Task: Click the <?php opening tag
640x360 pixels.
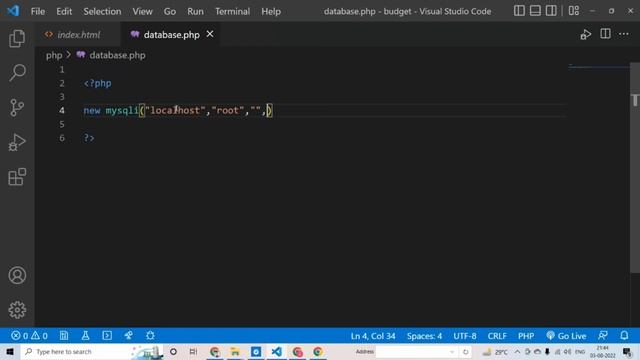Action: coord(98,83)
